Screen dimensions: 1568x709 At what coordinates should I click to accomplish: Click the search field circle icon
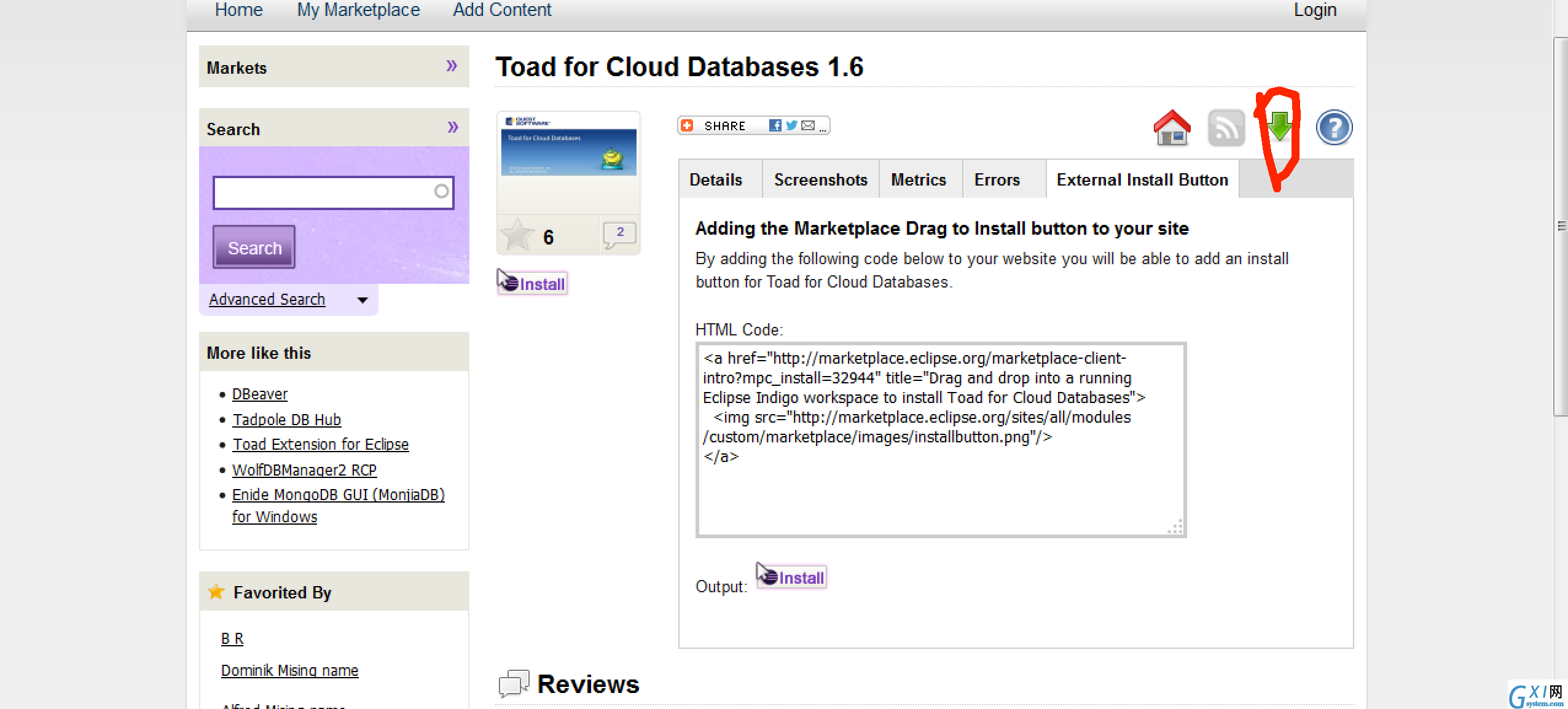(441, 191)
